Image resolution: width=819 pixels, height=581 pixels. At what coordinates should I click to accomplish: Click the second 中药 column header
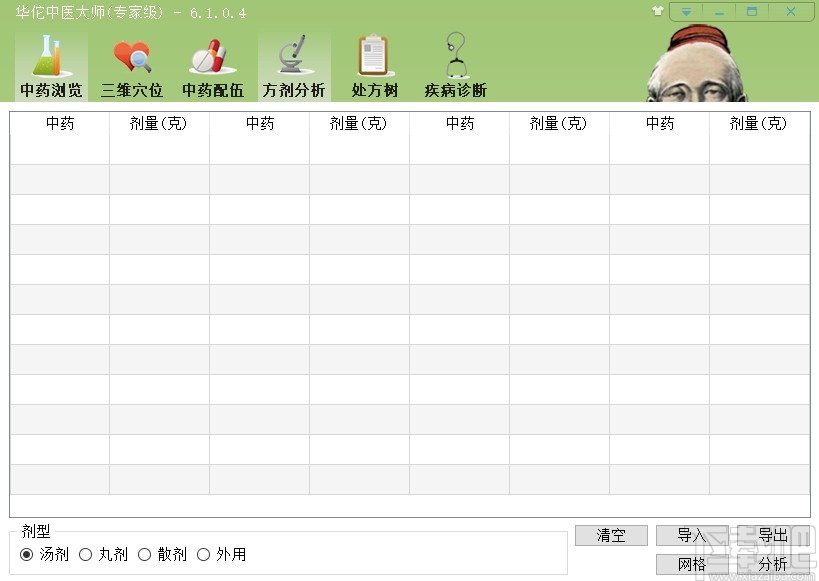(260, 123)
